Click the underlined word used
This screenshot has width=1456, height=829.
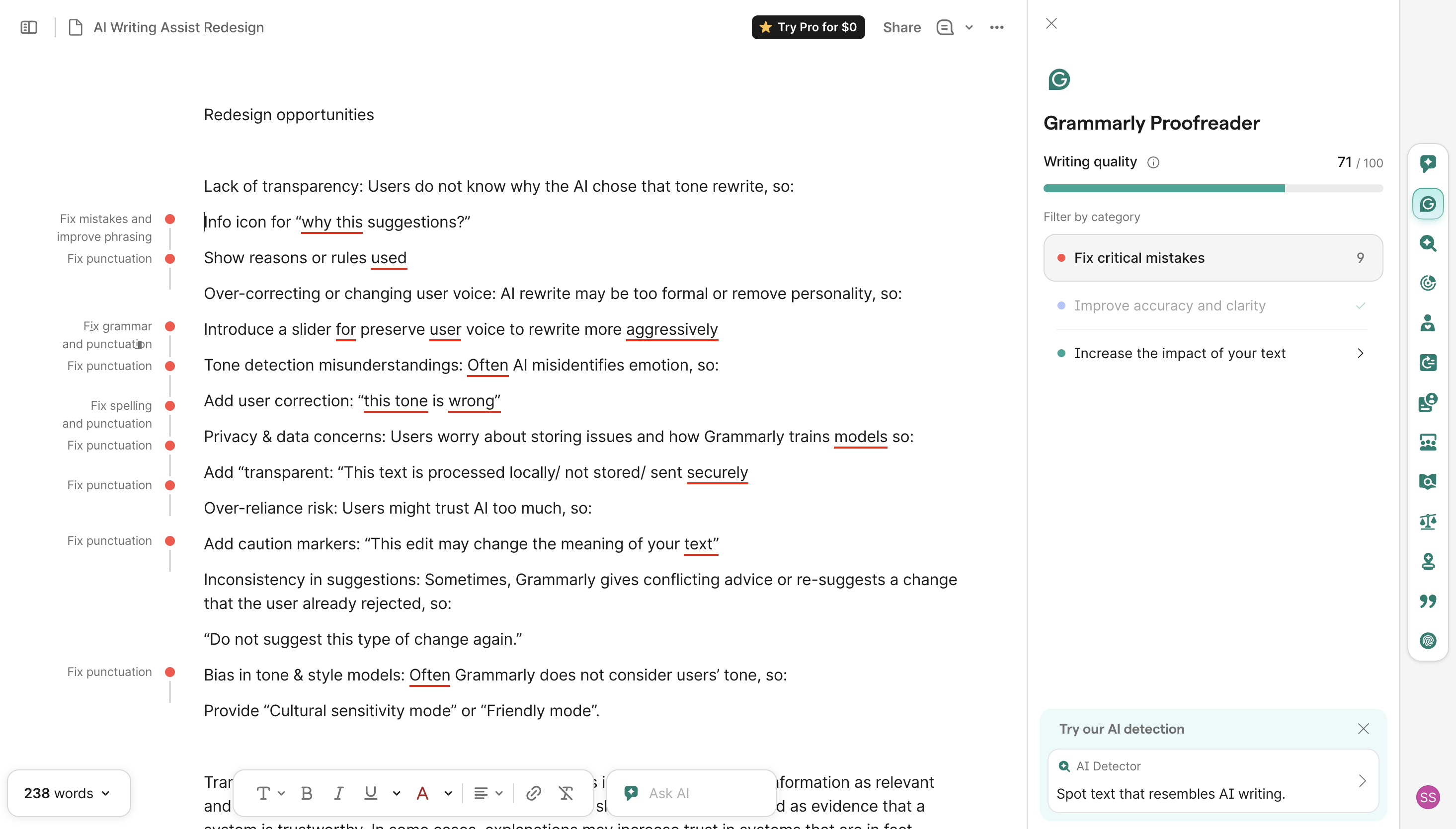389,258
